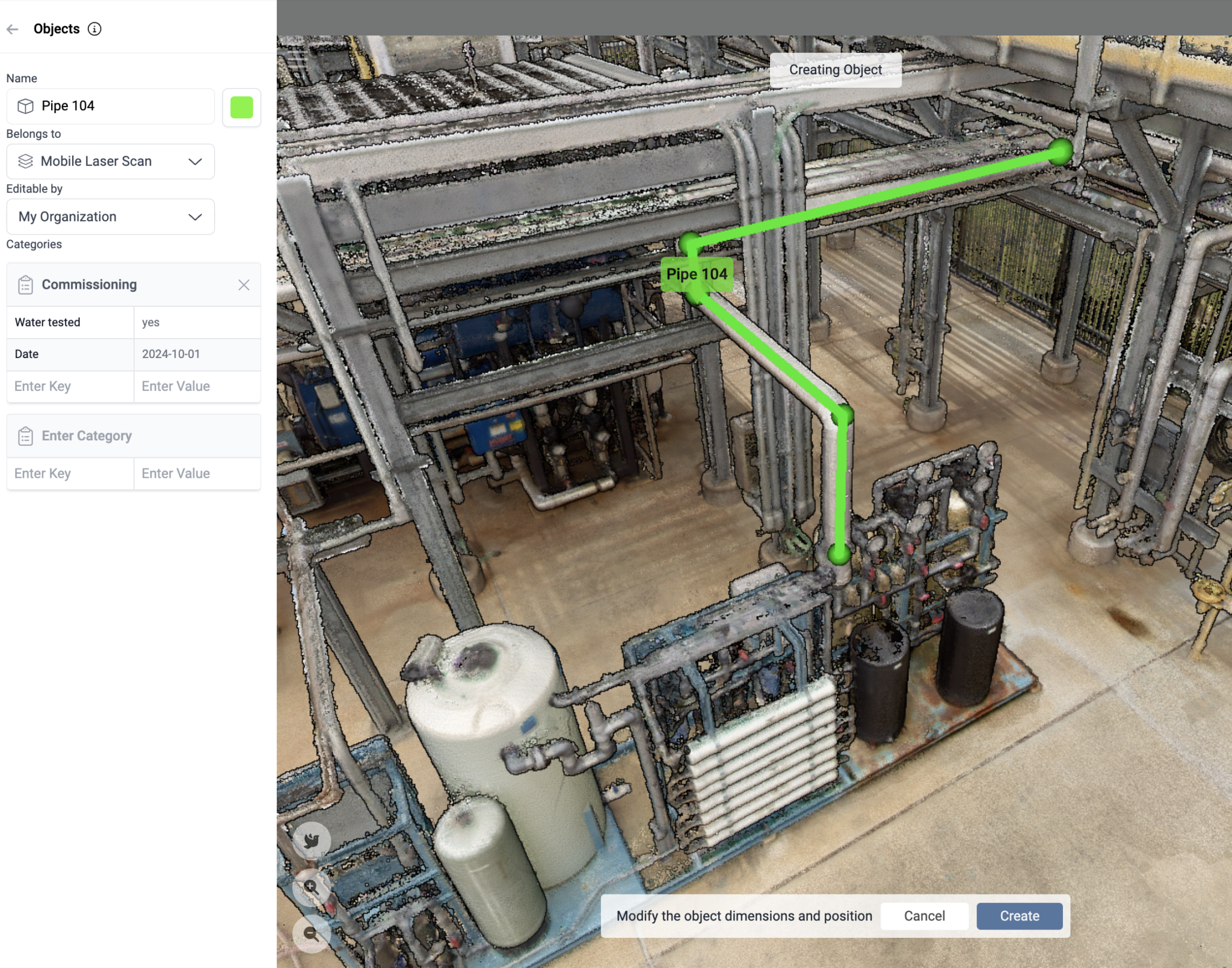This screenshot has height=968, width=1232.
Task: Click the clipboard icon beside Enter Category
Action: tap(25, 436)
